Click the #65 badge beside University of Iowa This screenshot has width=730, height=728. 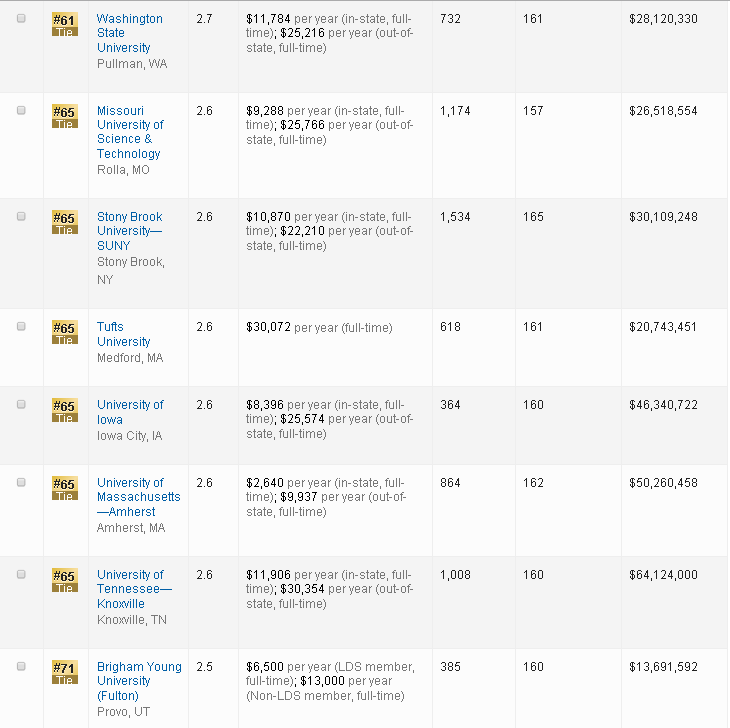click(x=64, y=411)
